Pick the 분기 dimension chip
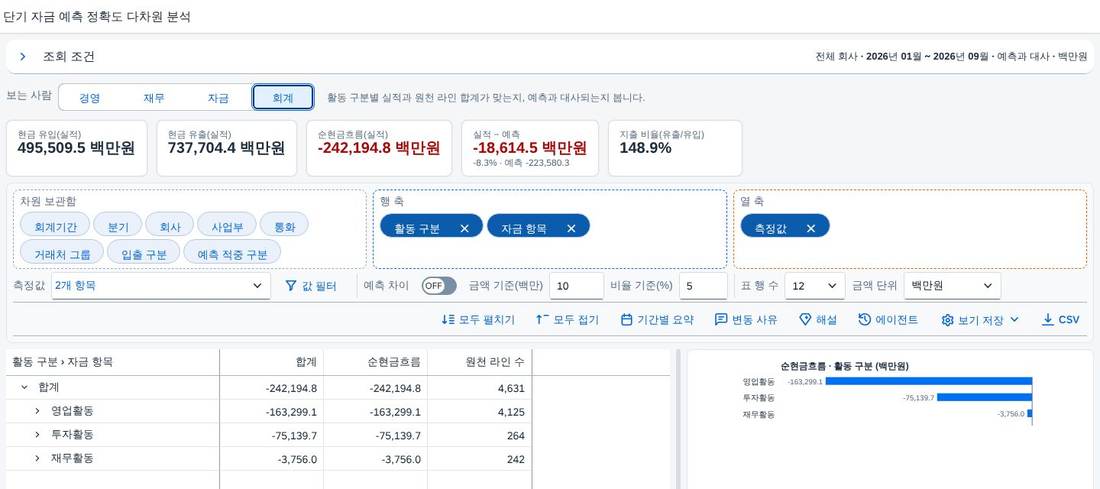 [118, 225]
